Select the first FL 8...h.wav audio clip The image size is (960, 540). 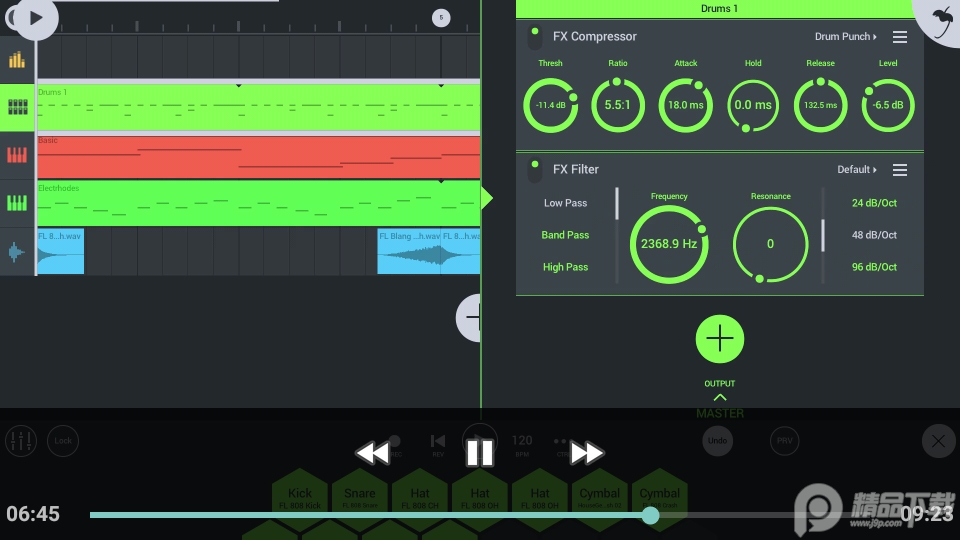(x=61, y=252)
